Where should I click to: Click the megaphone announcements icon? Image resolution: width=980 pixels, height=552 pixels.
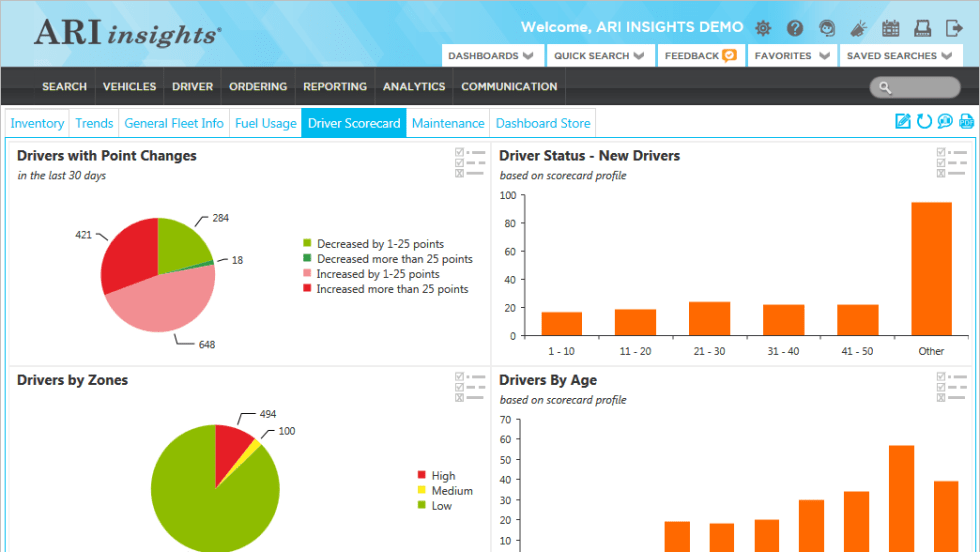pos(859,28)
